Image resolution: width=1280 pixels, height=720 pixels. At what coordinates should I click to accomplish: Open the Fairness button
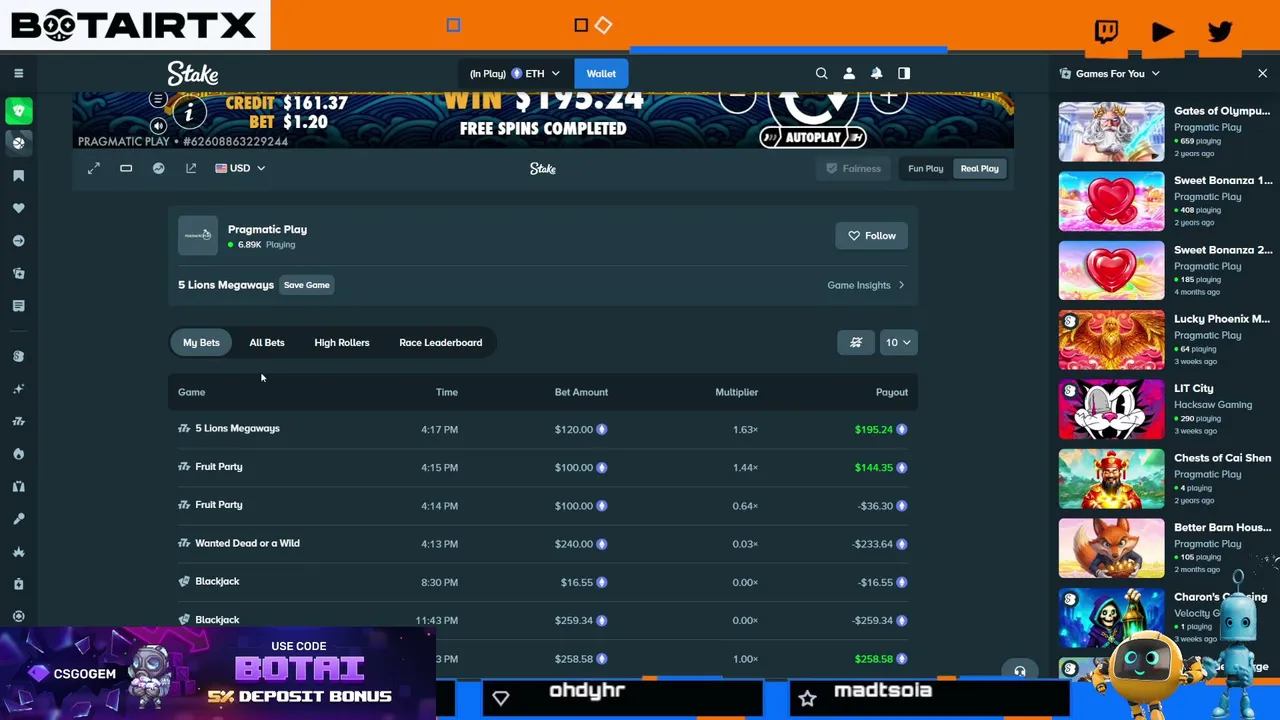(x=853, y=168)
